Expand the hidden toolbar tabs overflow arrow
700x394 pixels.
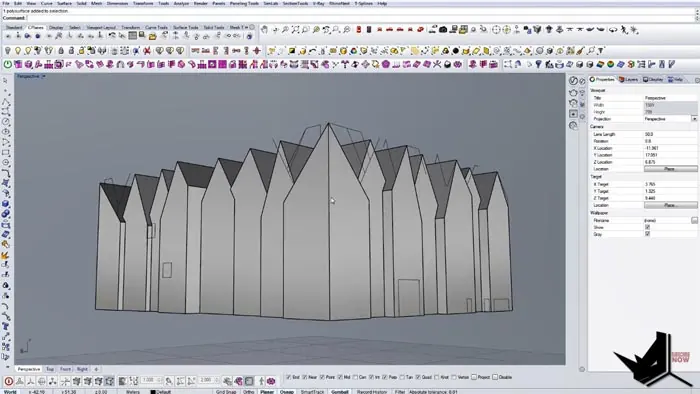pos(246,27)
